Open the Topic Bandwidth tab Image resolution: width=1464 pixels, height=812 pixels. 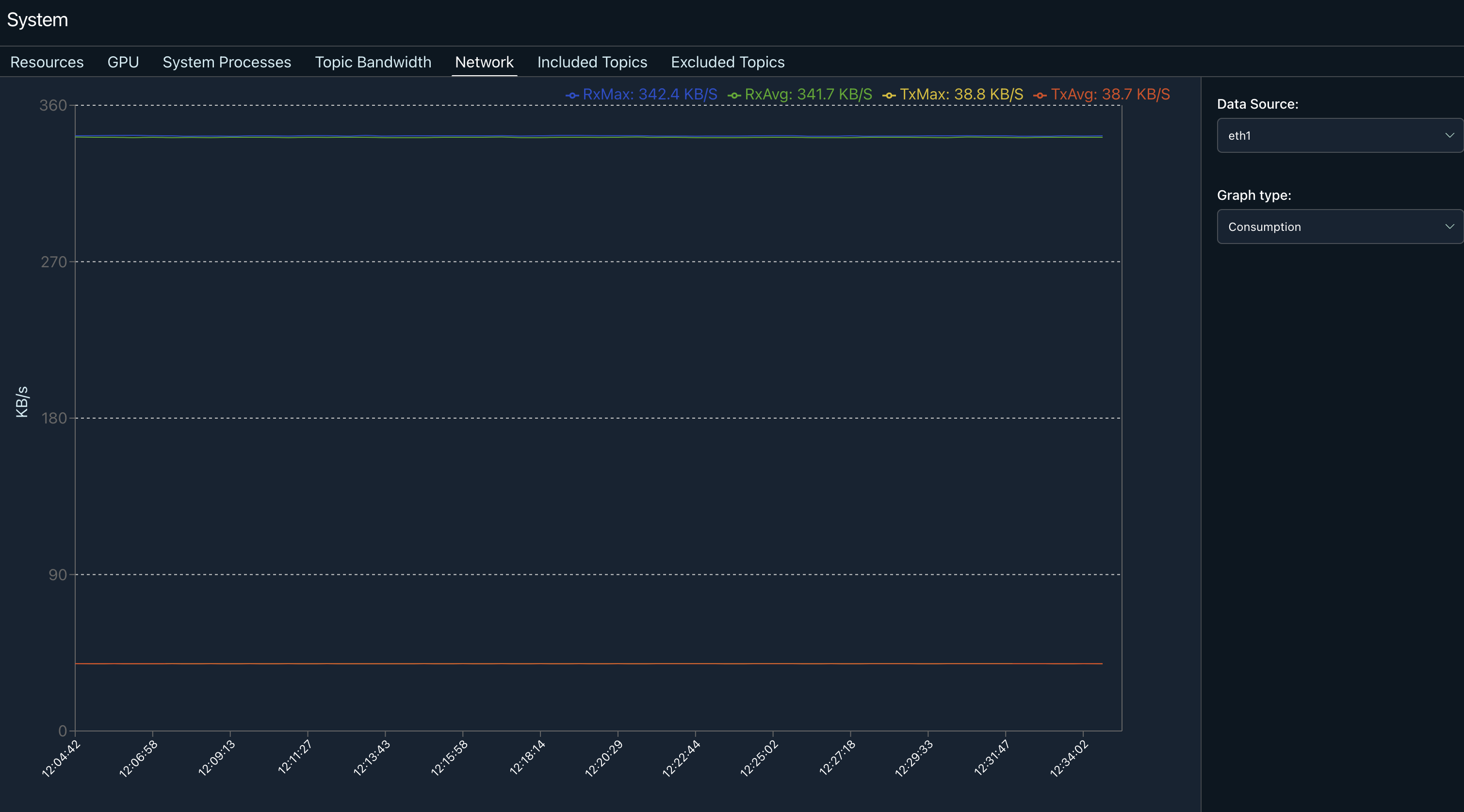[x=373, y=62]
